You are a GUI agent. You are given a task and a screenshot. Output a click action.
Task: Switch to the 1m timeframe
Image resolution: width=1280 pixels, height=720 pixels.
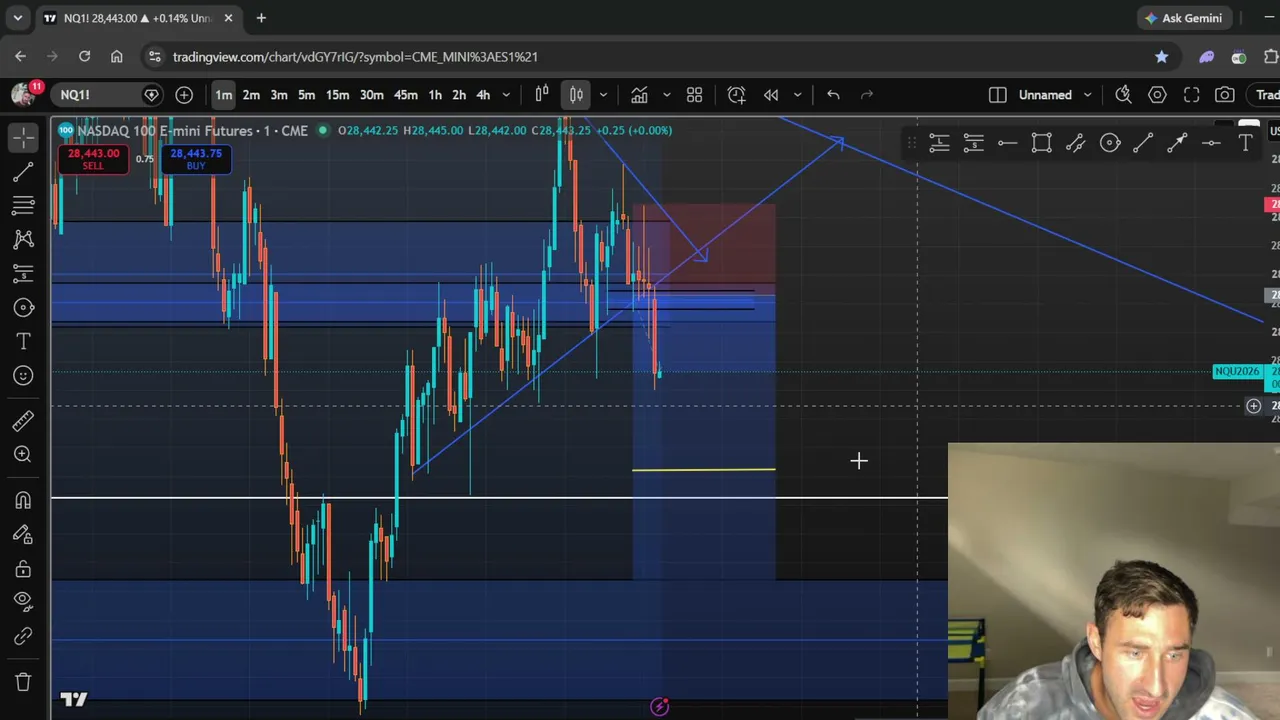(x=223, y=95)
